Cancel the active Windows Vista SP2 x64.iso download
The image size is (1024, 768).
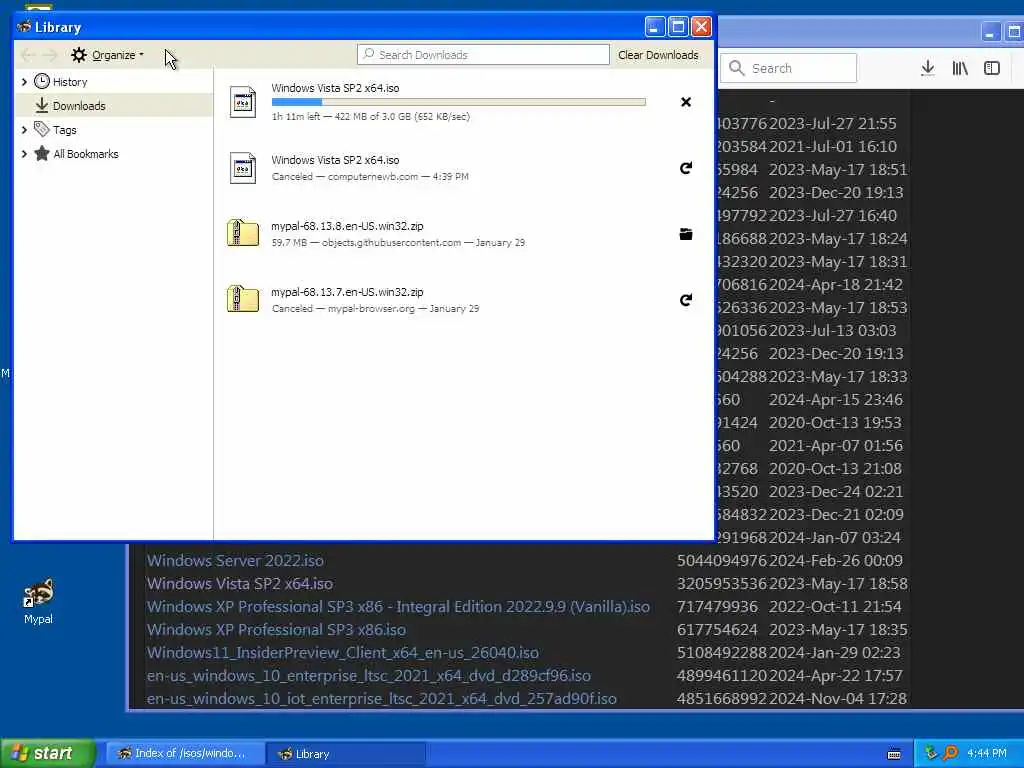686,102
